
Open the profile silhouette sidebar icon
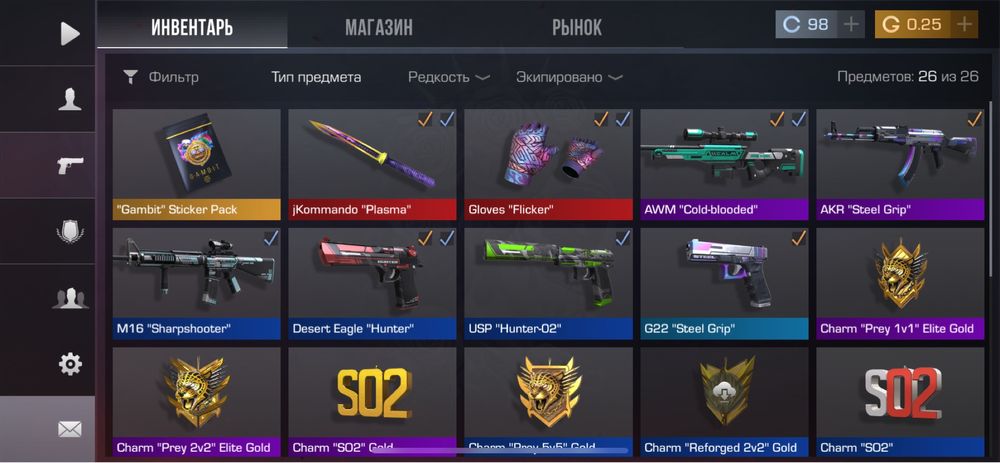tap(70, 99)
